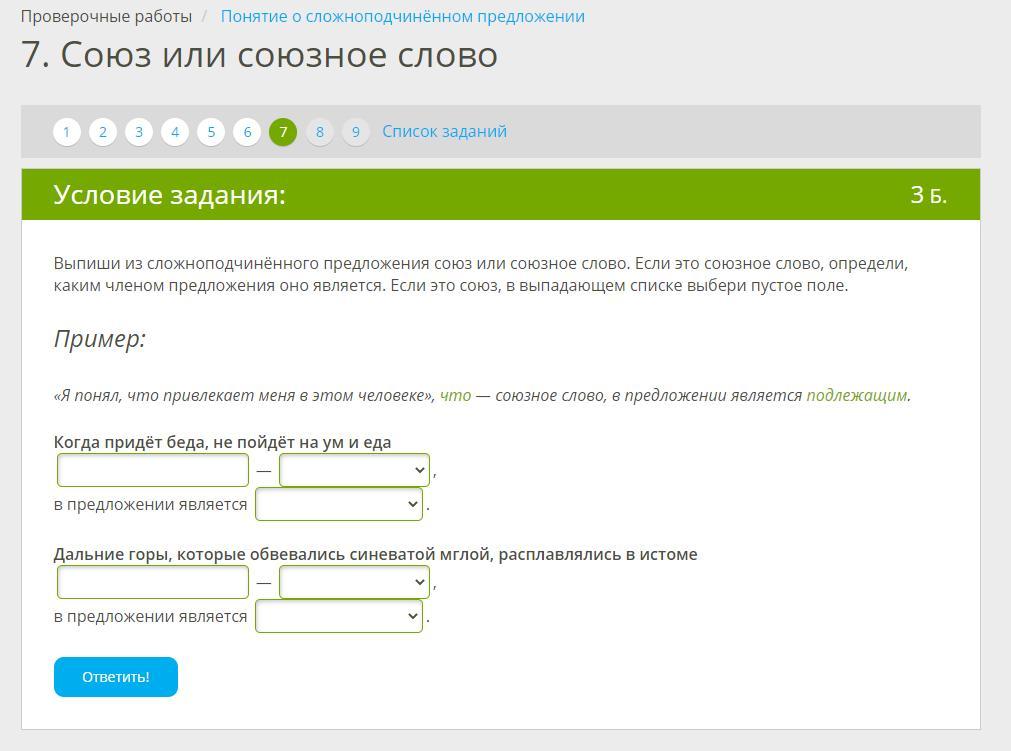This screenshot has width=1011, height=751.
Task: Go to task number 4
Action: click(175, 132)
